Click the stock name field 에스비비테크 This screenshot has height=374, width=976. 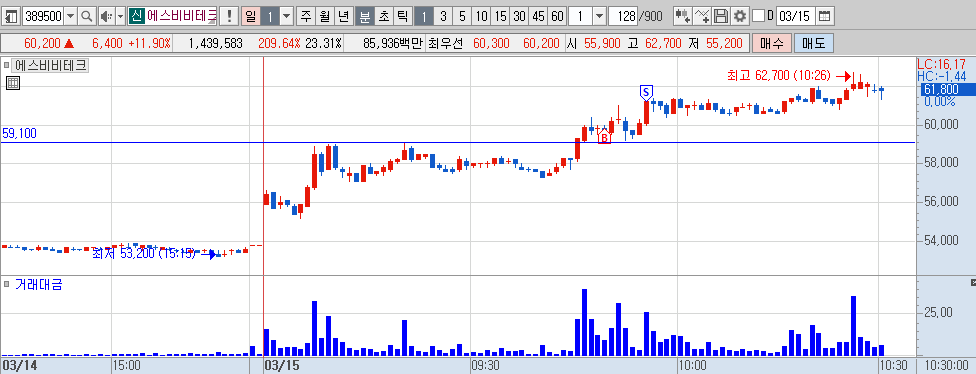[182, 16]
